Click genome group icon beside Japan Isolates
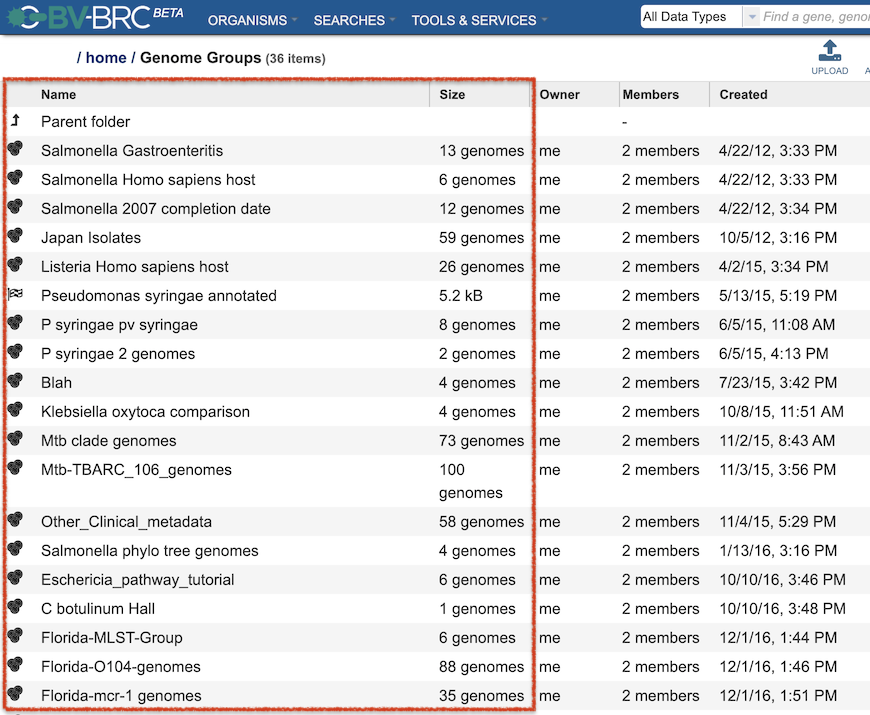 (x=16, y=236)
